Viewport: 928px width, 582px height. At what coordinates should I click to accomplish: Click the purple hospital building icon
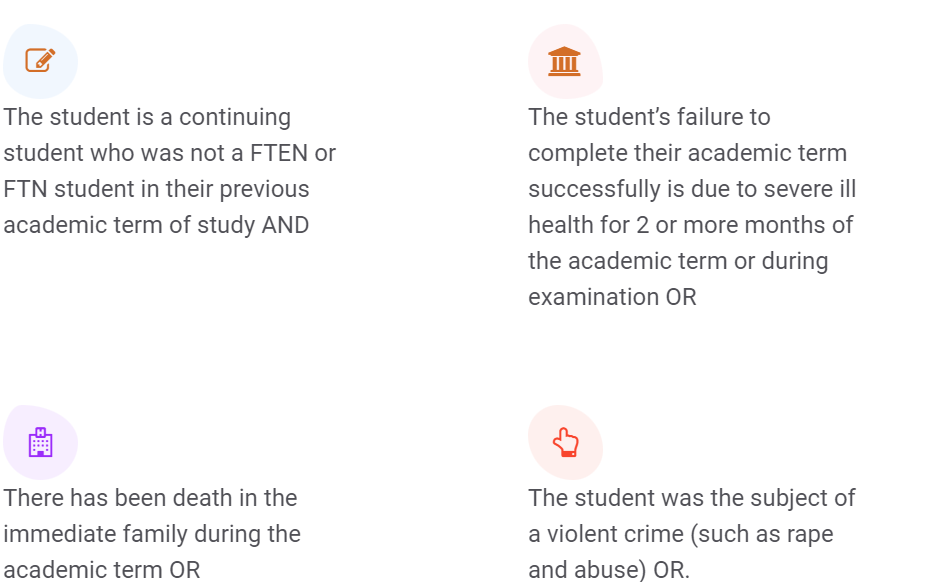pyautogui.click(x=40, y=442)
